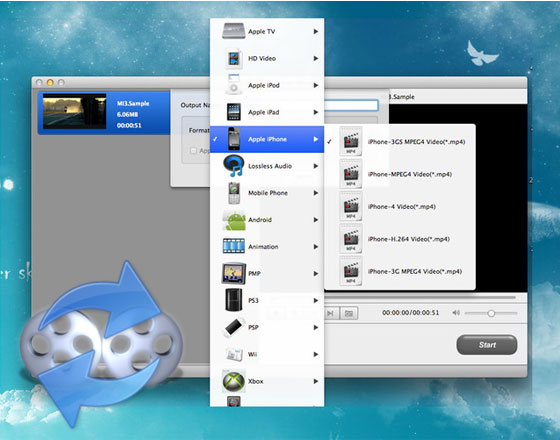Screen dimensions: 560x440
Task: Click MP4 icon beside iPhone-3G MPEG4 Video
Action: [x=351, y=271]
